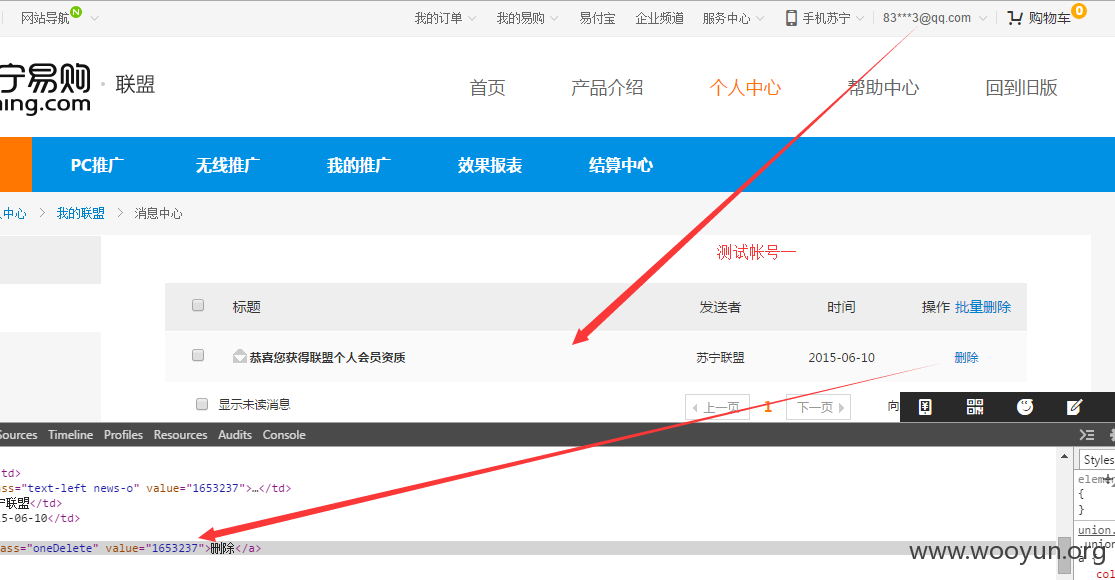Expand the 服务中心 dropdown
The height and width of the screenshot is (580, 1115).
click(x=760, y=18)
